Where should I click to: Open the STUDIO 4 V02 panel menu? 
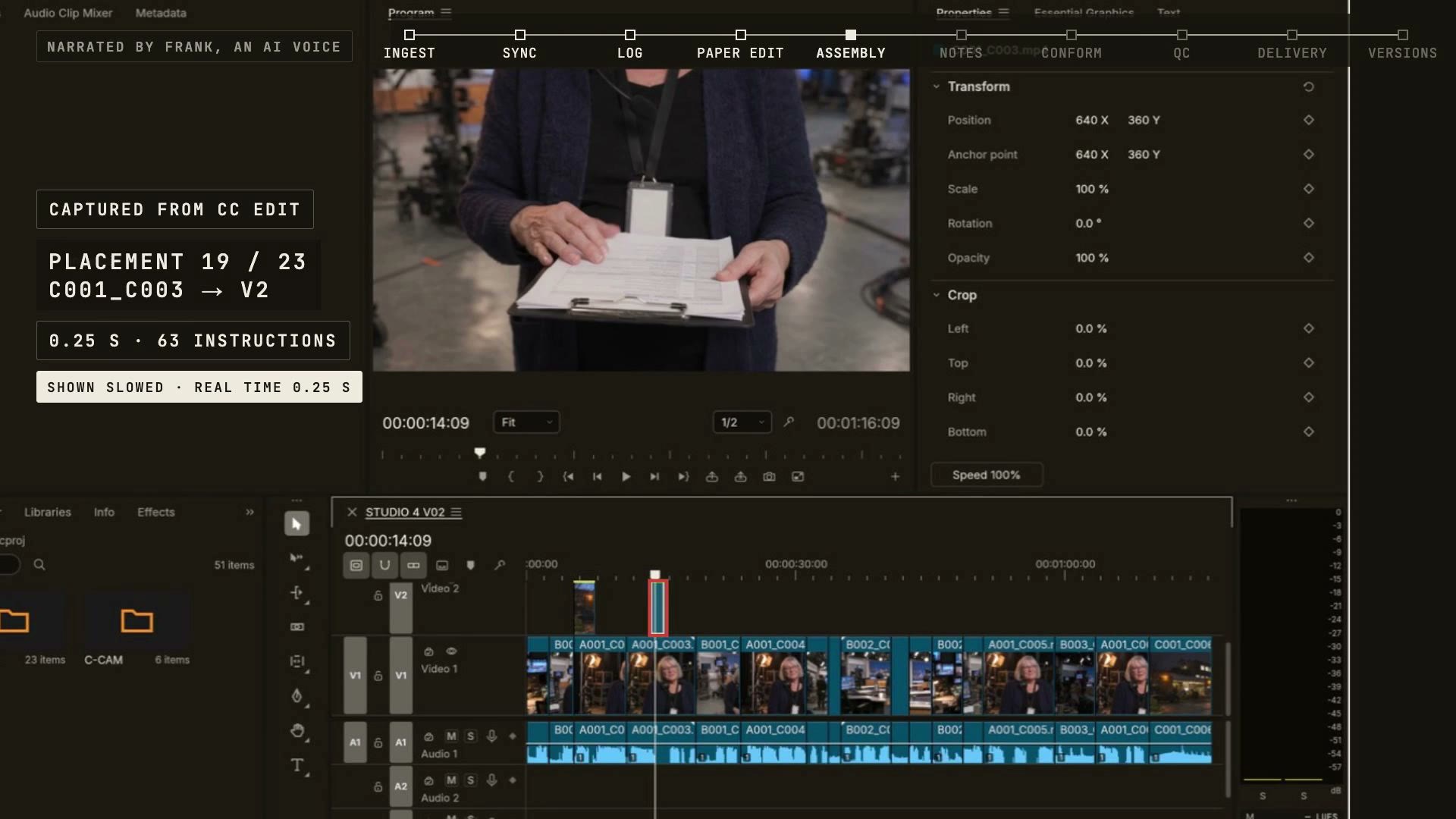point(456,513)
